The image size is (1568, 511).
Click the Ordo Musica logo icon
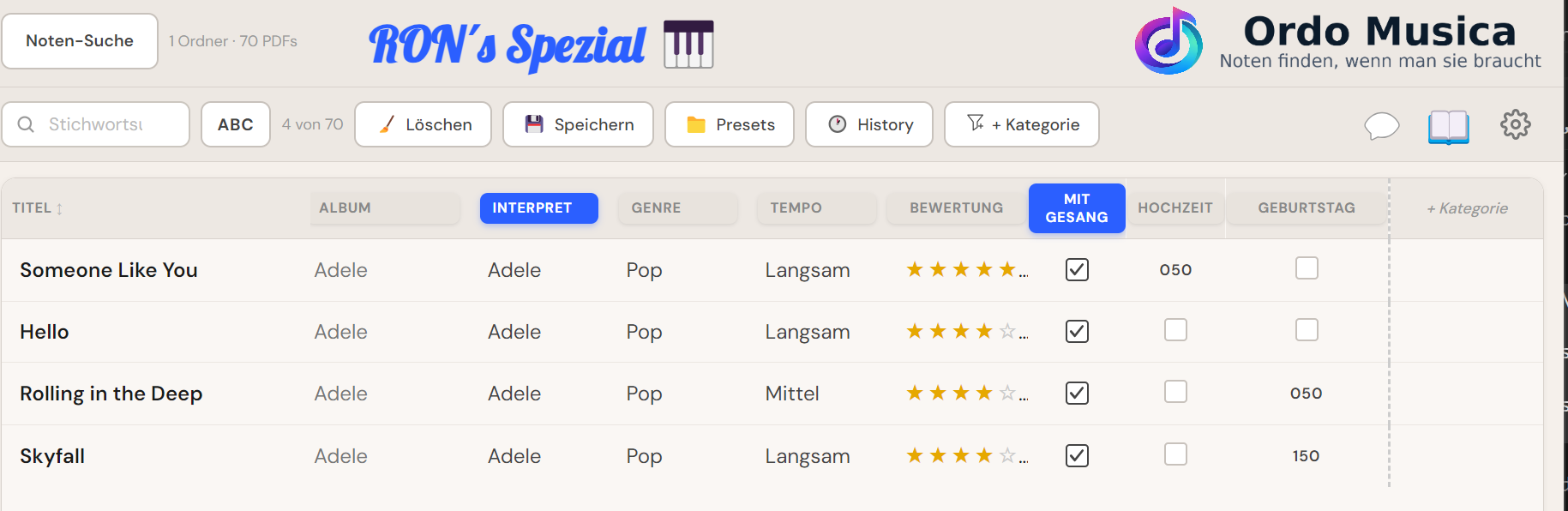point(1168,41)
